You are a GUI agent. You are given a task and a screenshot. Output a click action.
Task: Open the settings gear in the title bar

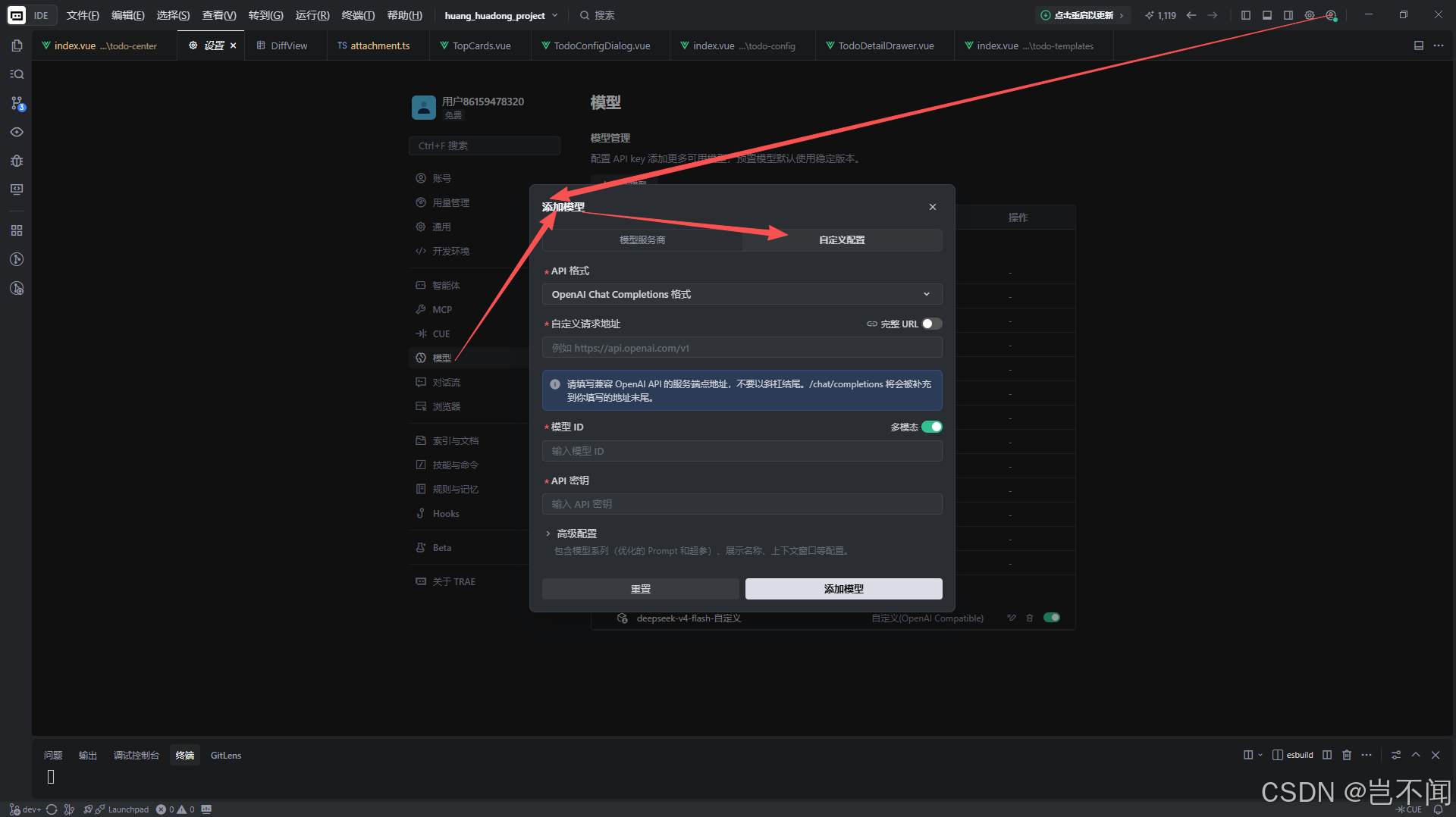1310,15
